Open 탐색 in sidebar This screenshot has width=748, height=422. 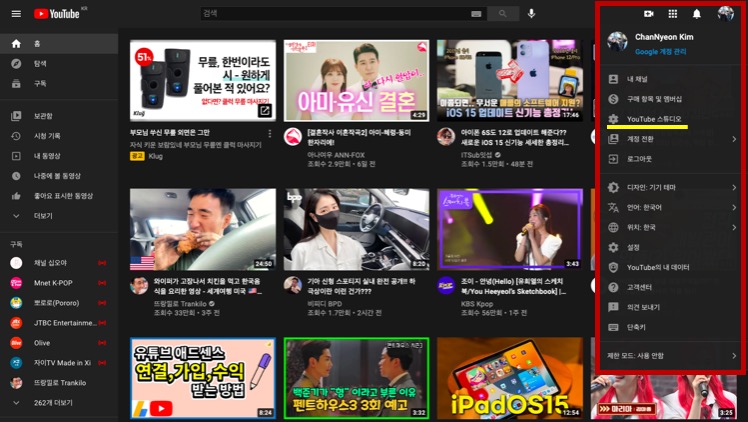tap(59, 64)
